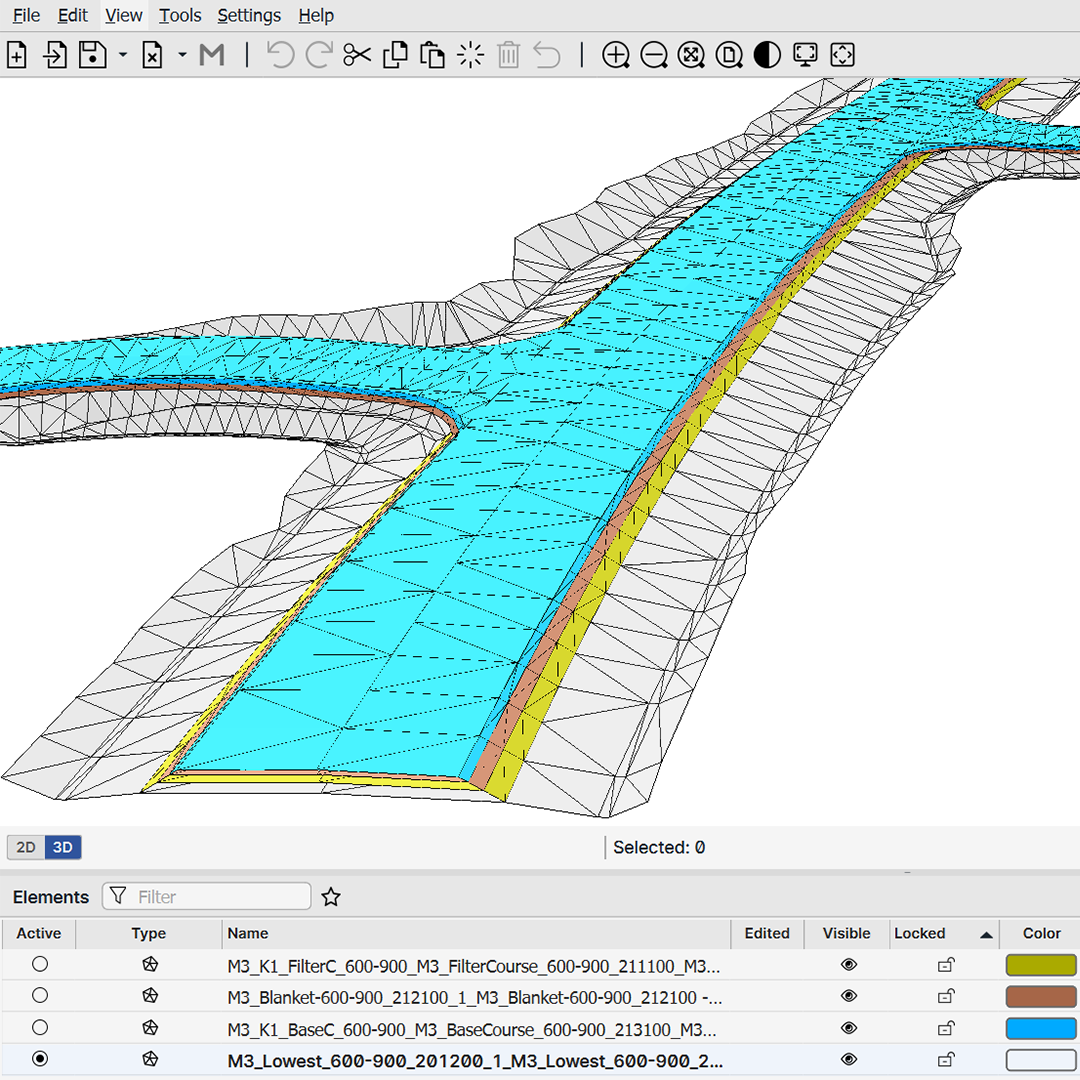Open the Tools menu
The height and width of the screenshot is (1080, 1080).
180,16
